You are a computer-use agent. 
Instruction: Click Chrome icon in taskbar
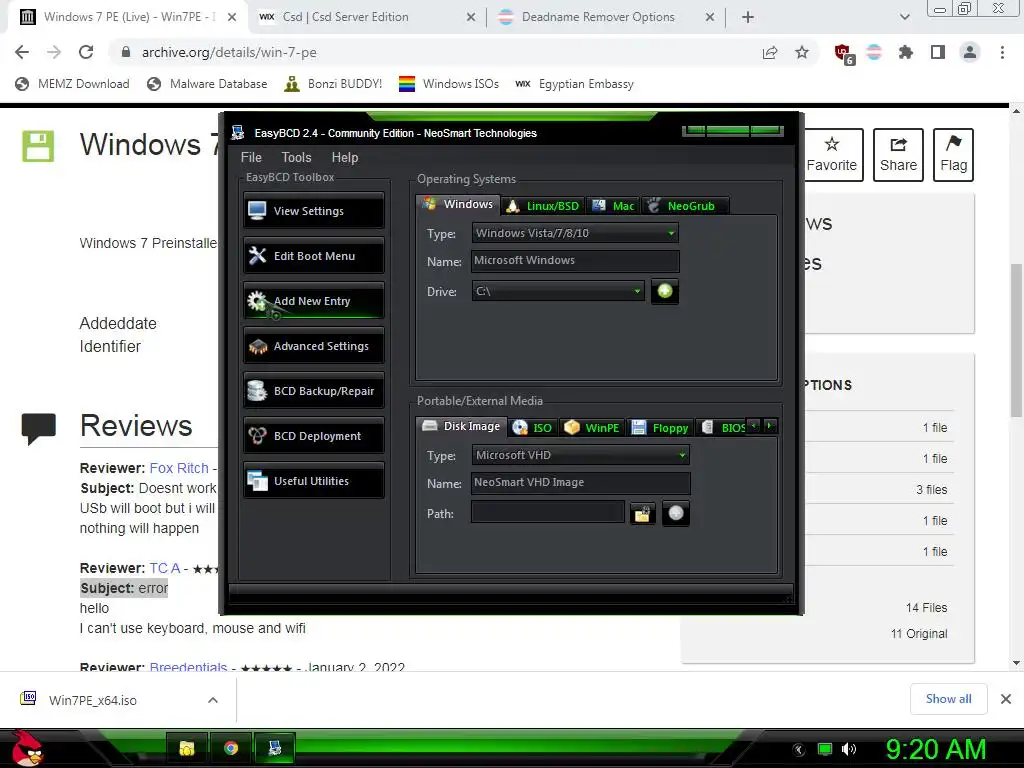(x=231, y=748)
